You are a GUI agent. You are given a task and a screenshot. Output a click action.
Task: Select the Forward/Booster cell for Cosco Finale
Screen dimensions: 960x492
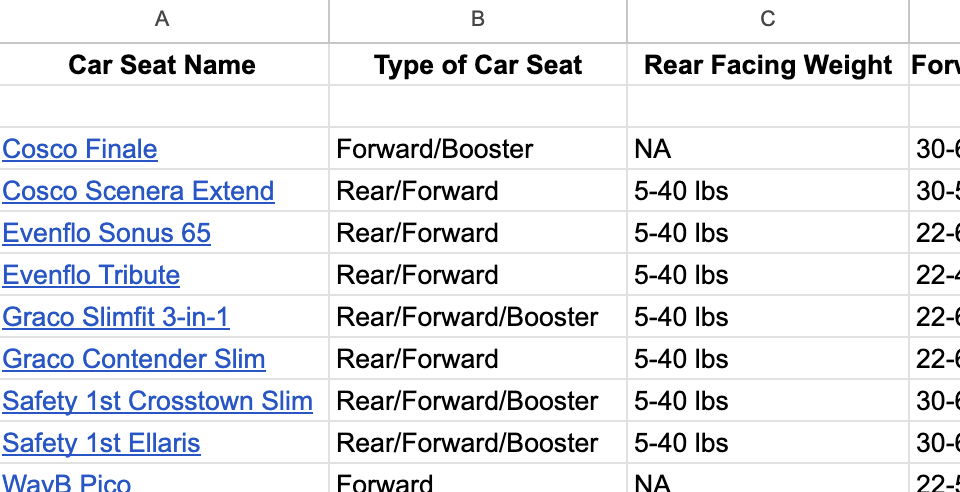(478, 149)
